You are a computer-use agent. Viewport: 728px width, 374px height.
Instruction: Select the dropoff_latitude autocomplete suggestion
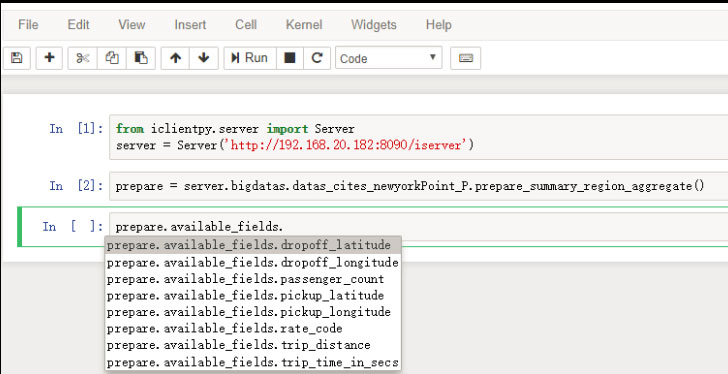[253, 245]
